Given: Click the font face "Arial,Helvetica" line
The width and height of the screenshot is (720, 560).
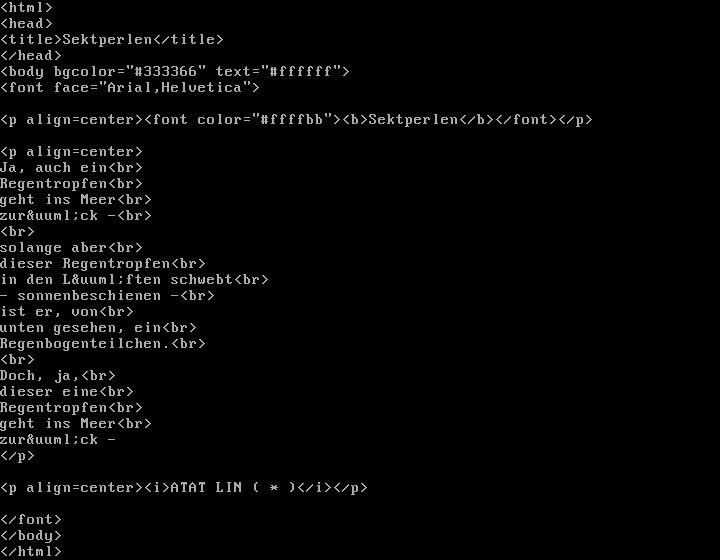Looking at the screenshot, I should 130,88.
